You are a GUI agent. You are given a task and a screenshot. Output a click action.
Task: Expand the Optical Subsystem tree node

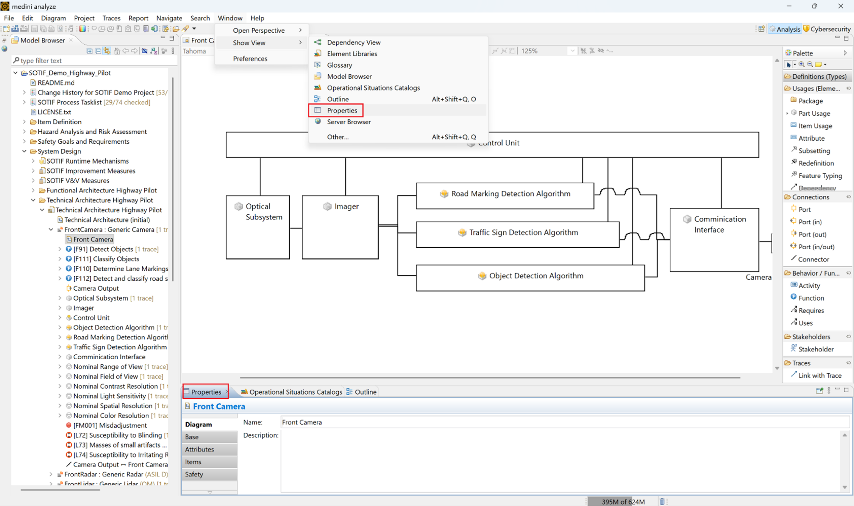[x=60, y=298]
